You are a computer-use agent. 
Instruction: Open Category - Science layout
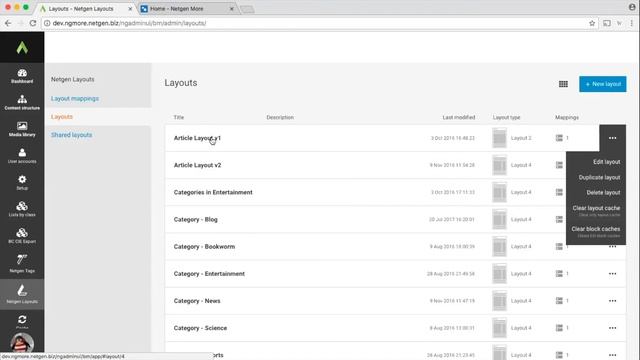pos(200,328)
